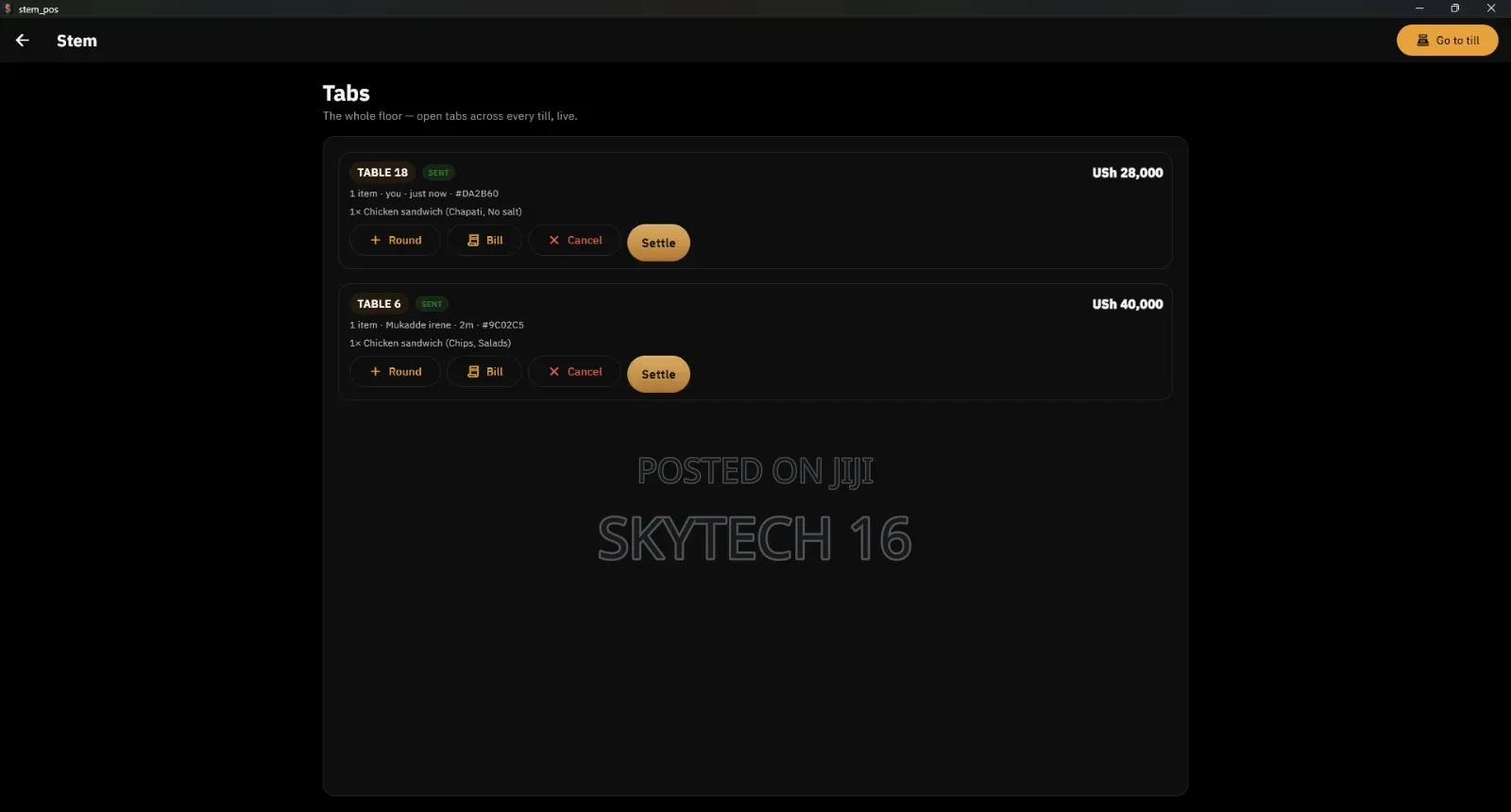Click the USh 28,000 total
Screen dimensions: 1511x812
pos(1128,173)
